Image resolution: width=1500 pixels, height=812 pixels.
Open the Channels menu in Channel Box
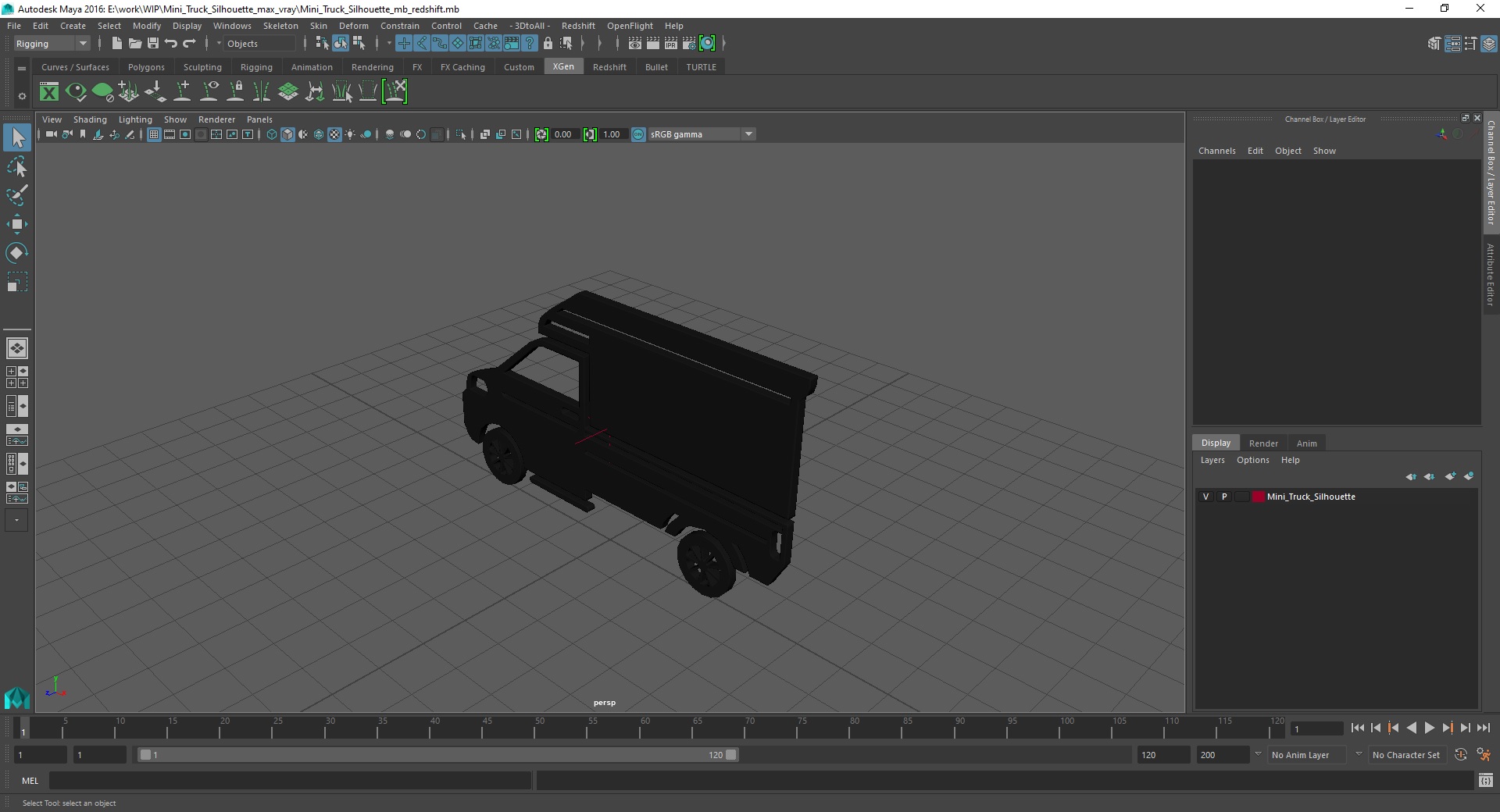point(1216,151)
